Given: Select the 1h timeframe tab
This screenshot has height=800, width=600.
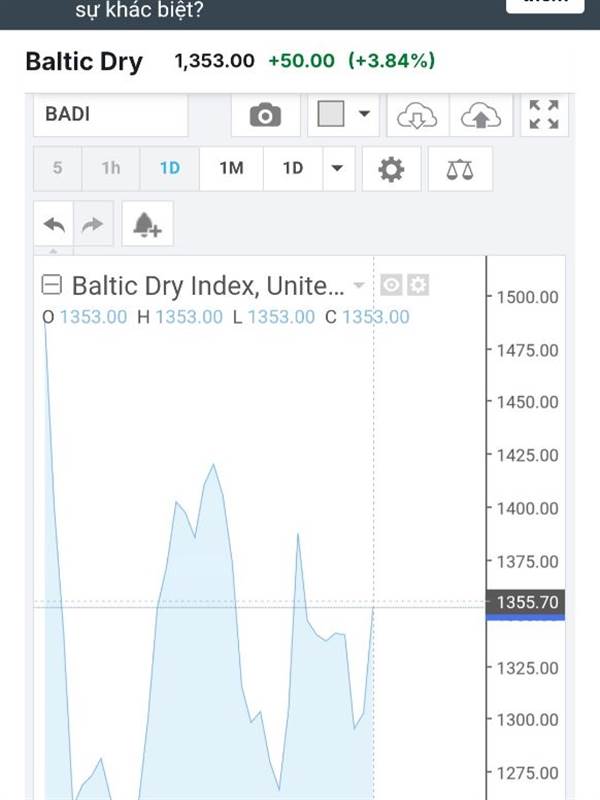Looking at the screenshot, I should pos(111,168).
